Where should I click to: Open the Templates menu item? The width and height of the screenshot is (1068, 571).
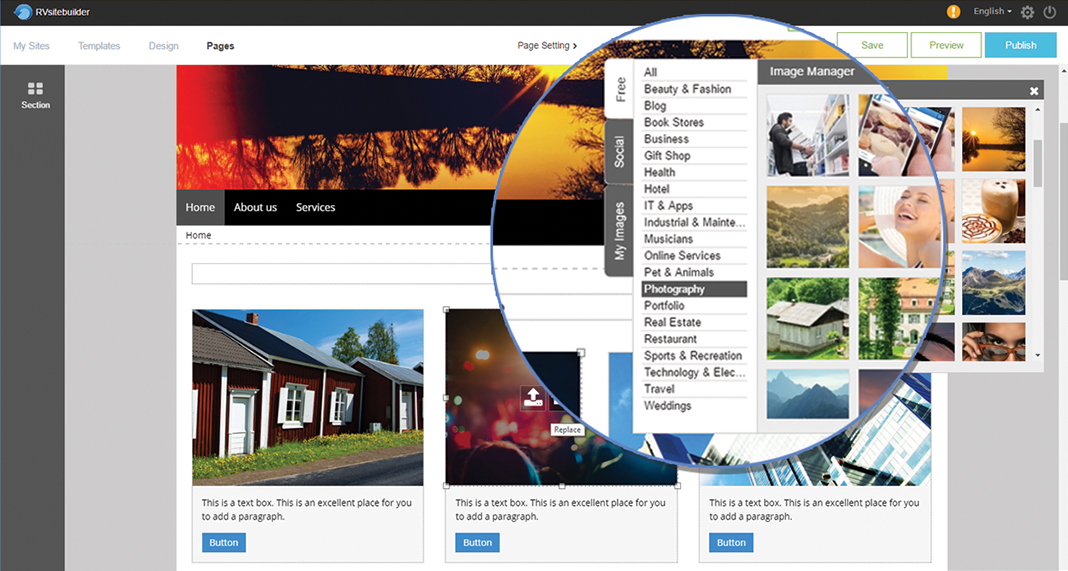pyautogui.click(x=99, y=46)
